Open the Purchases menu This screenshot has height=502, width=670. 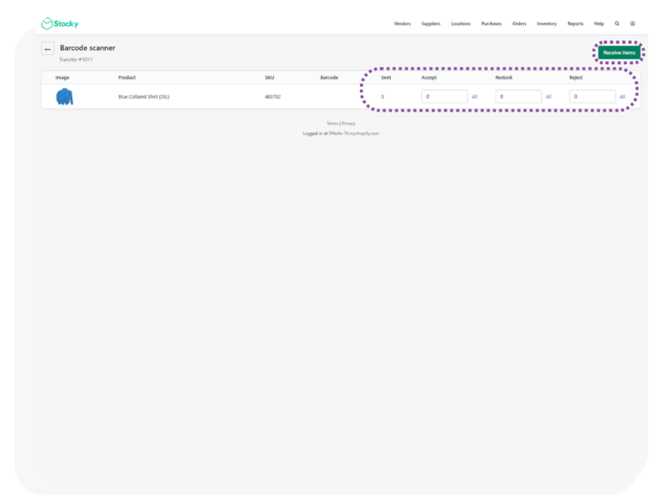[x=491, y=23]
